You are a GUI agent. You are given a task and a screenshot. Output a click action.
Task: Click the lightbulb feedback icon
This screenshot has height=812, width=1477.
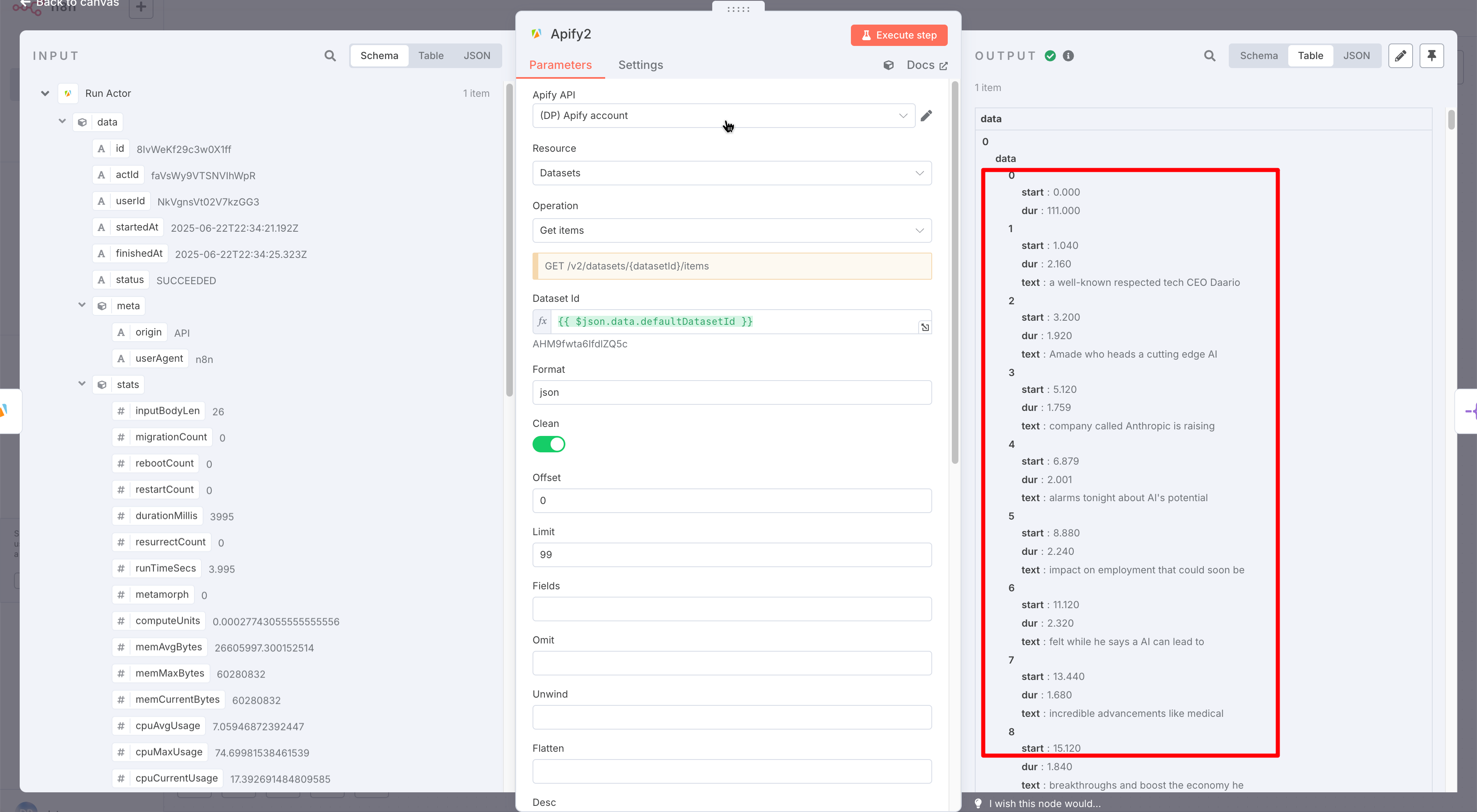978,803
